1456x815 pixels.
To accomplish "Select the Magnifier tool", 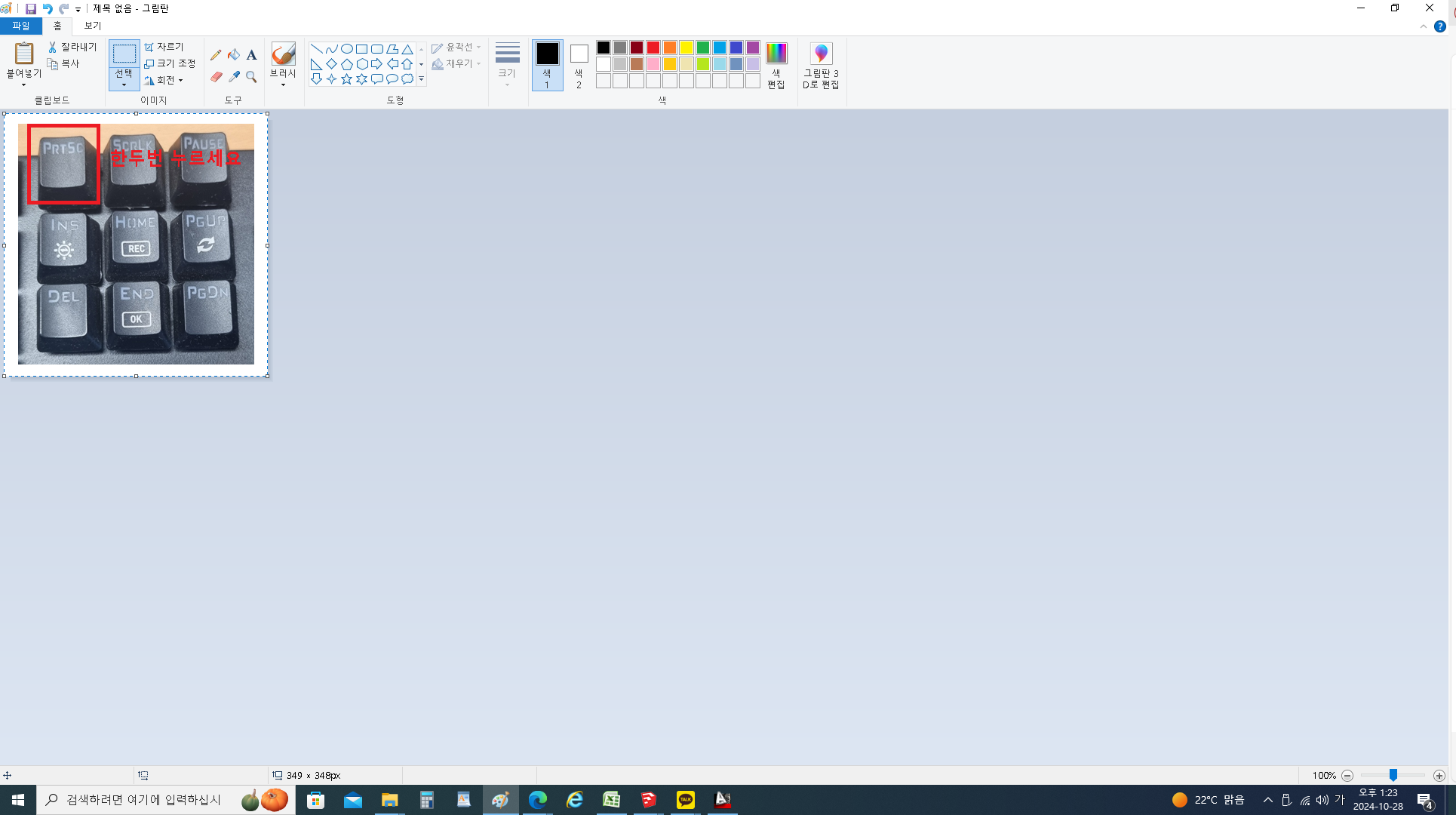I will (x=251, y=77).
